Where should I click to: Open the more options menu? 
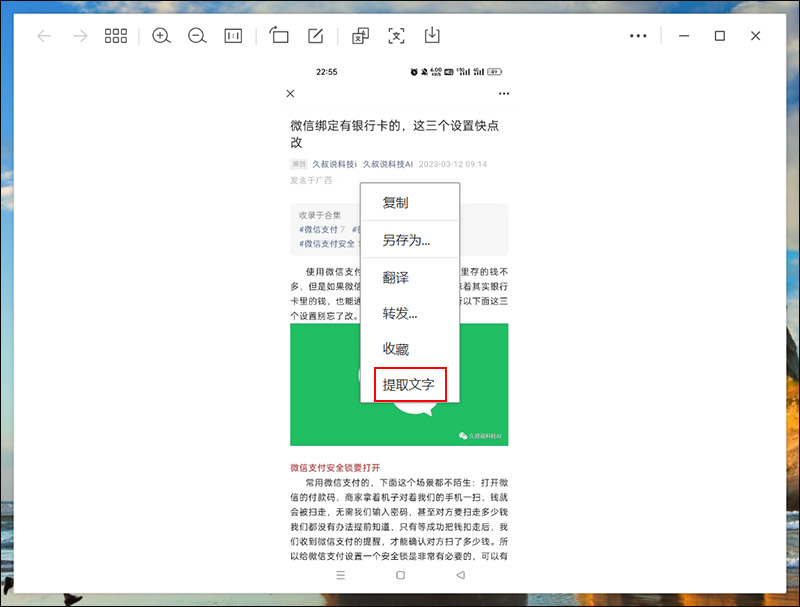click(638, 36)
